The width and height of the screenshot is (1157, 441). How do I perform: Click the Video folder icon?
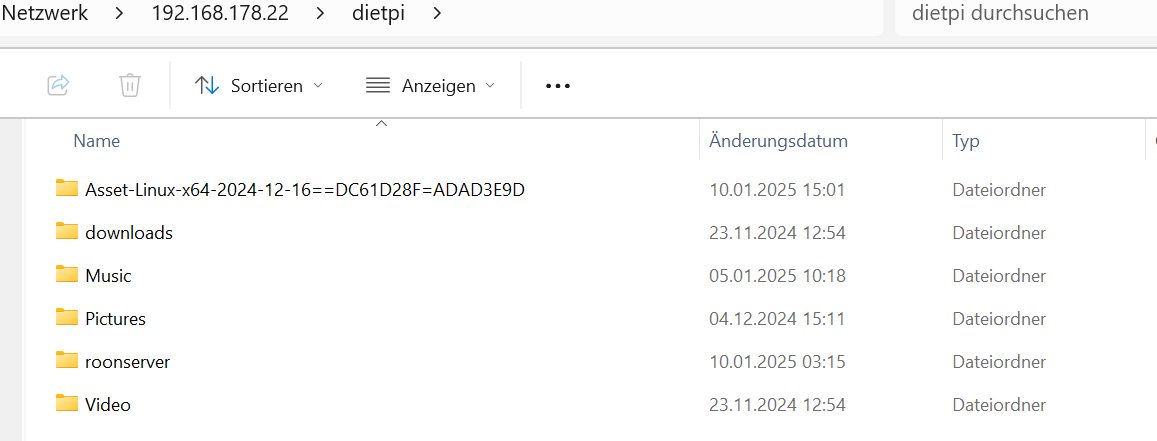pyautogui.click(x=67, y=404)
